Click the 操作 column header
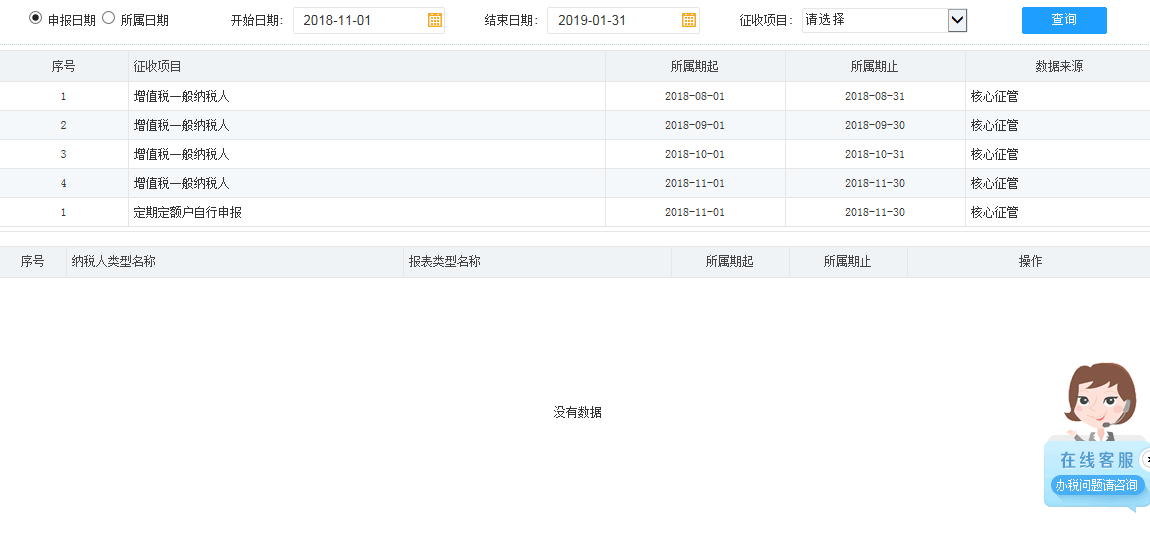 [x=1029, y=261]
